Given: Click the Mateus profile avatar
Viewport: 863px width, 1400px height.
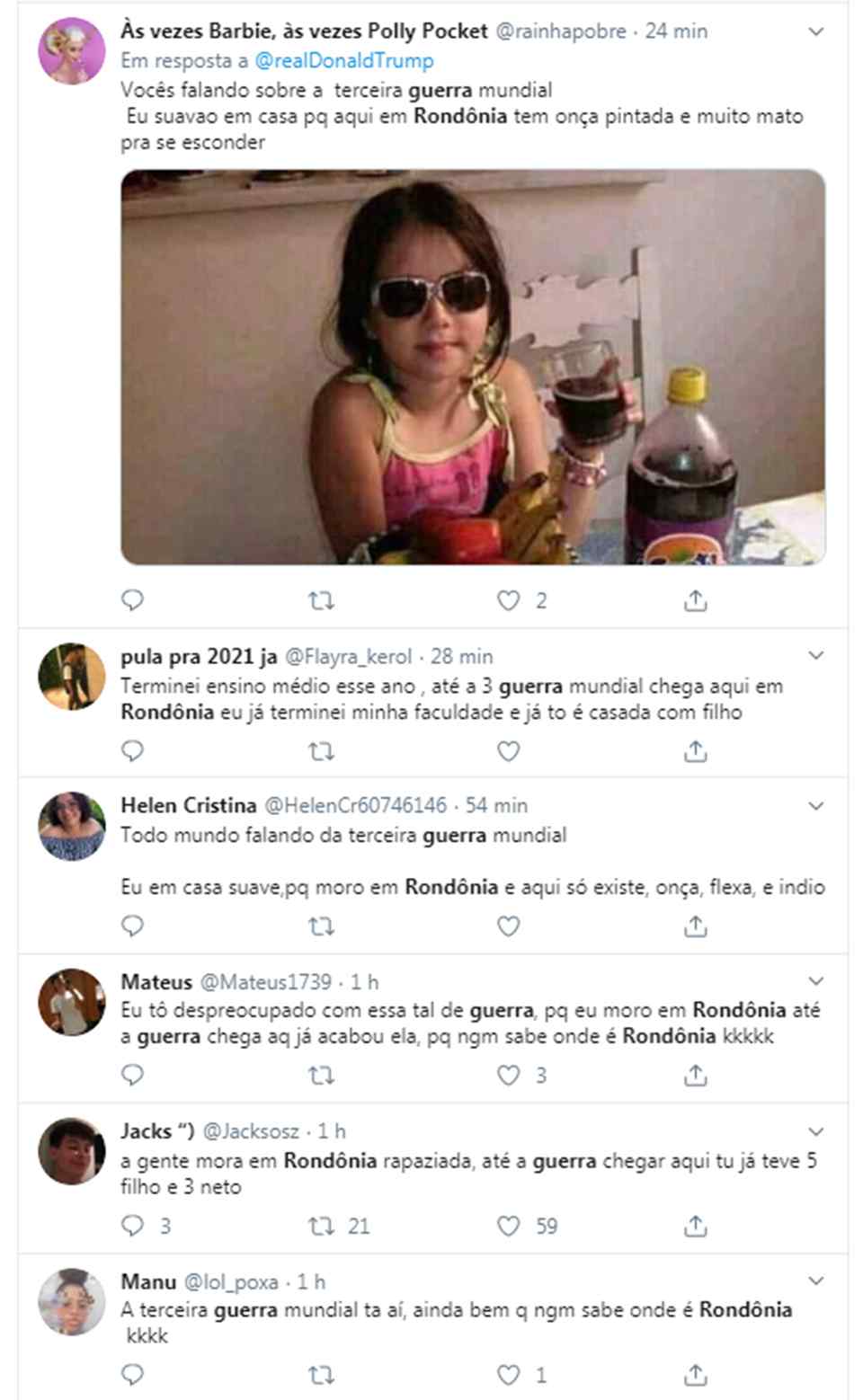Looking at the screenshot, I should [x=72, y=1001].
